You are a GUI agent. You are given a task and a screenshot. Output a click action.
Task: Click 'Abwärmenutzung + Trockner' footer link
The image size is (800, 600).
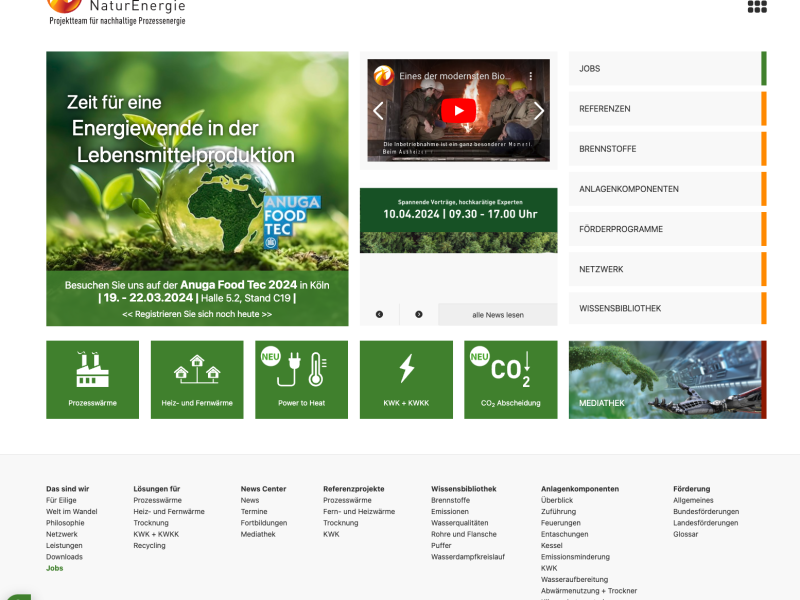pos(589,590)
